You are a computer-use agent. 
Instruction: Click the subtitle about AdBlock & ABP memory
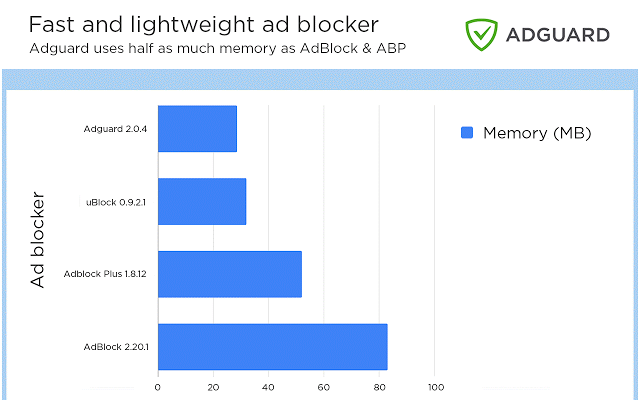tap(218, 48)
